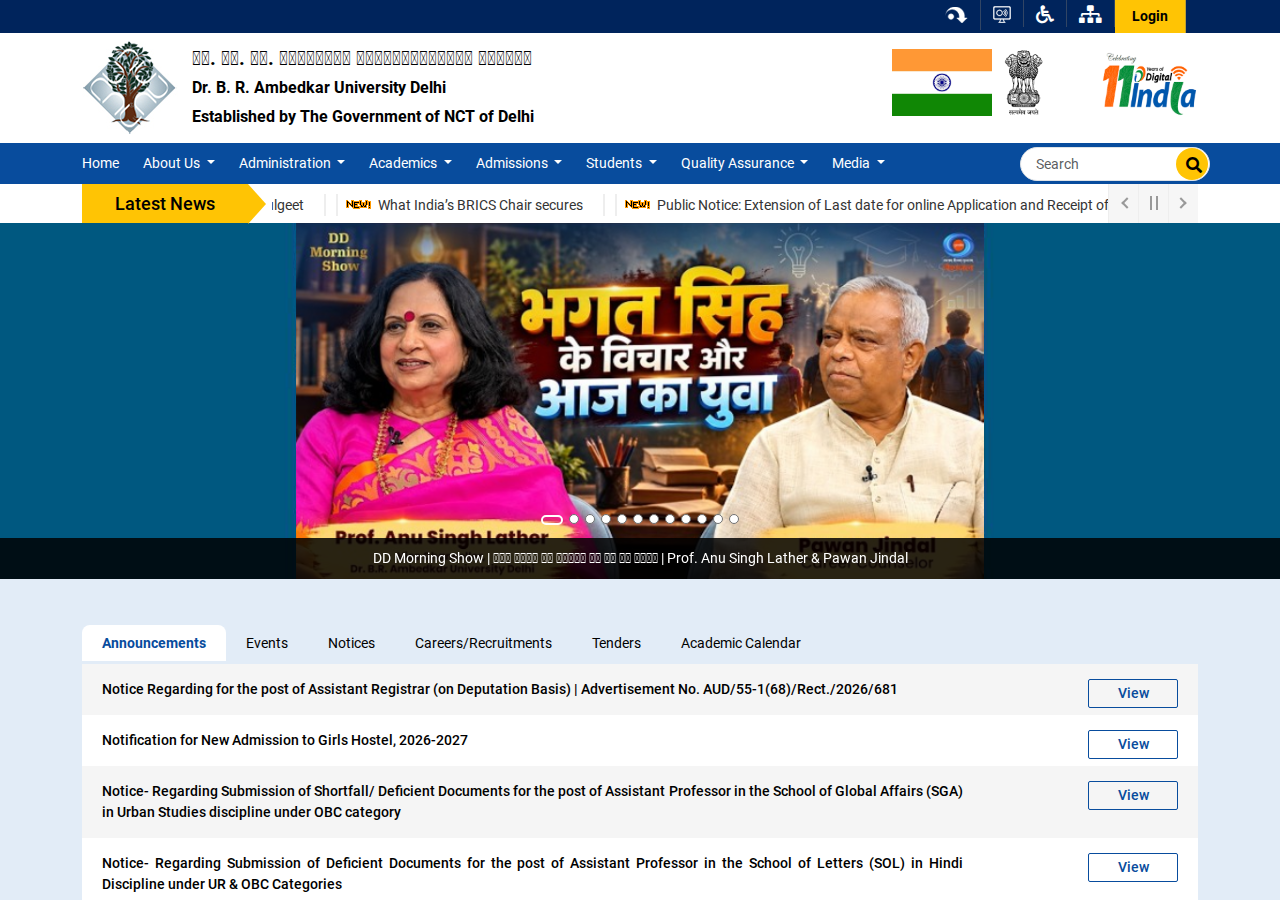View the Girls Hostel admission notification
1280x900 pixels.
(x=1133, y=744)
